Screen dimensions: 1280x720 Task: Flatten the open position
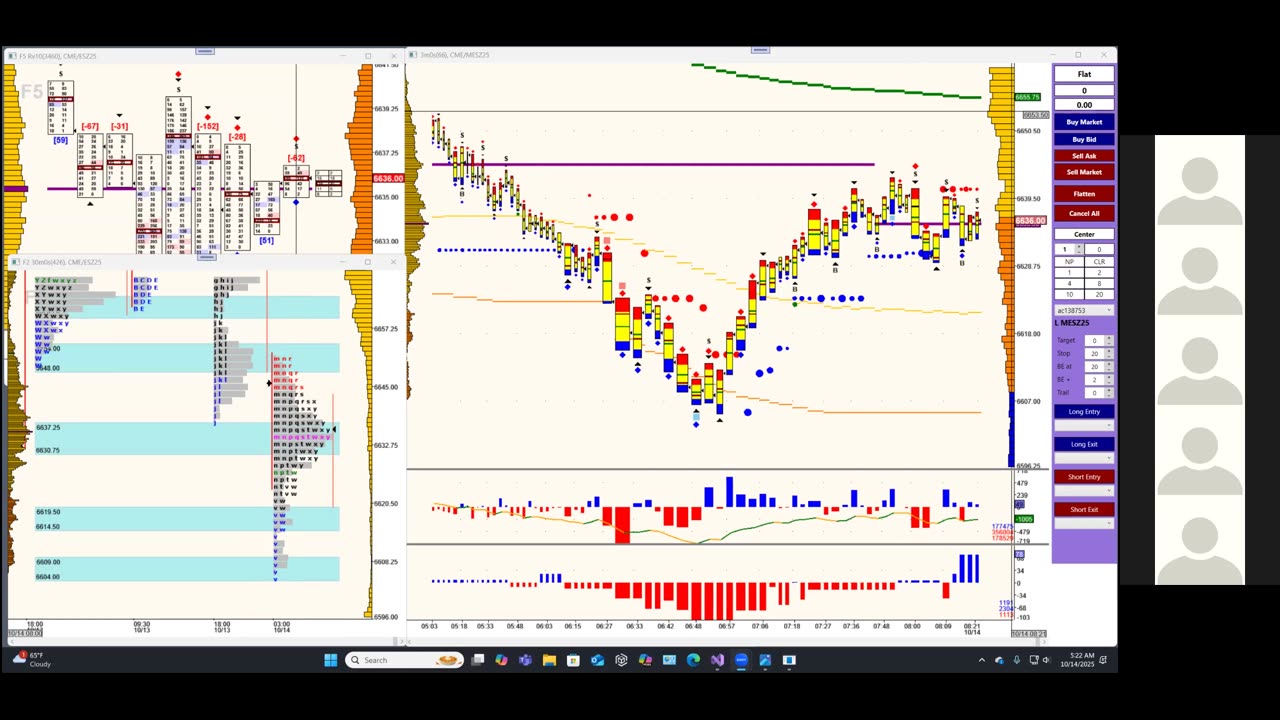pyautogui.click(x=1084, y=194)
